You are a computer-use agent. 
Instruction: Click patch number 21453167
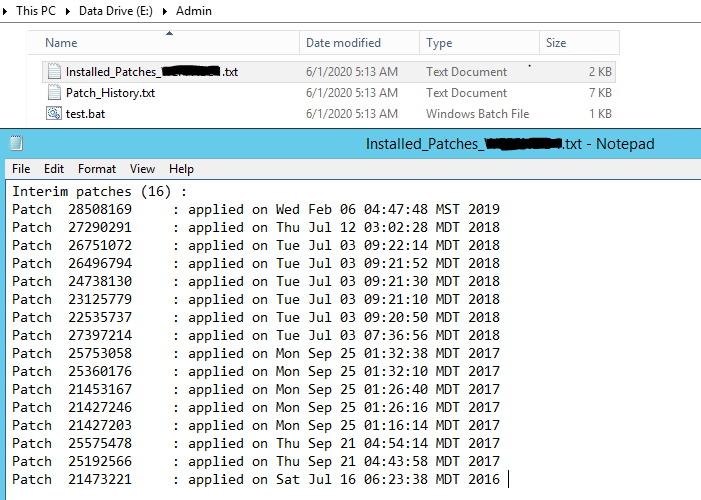tap(100, 389)
